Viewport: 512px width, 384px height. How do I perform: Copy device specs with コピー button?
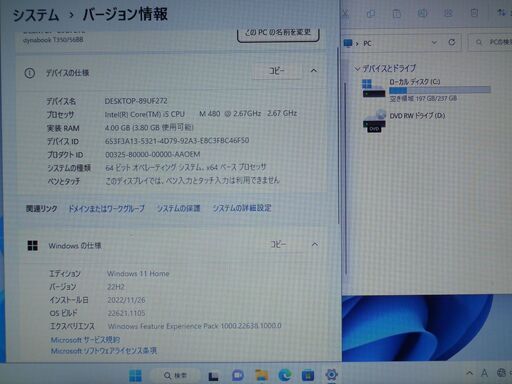point(277,71)
